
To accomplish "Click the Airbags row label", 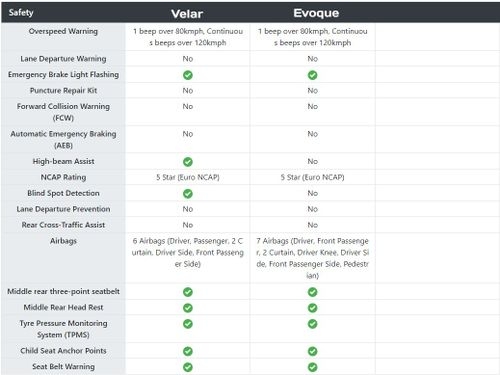I will [x=63, y=241].
